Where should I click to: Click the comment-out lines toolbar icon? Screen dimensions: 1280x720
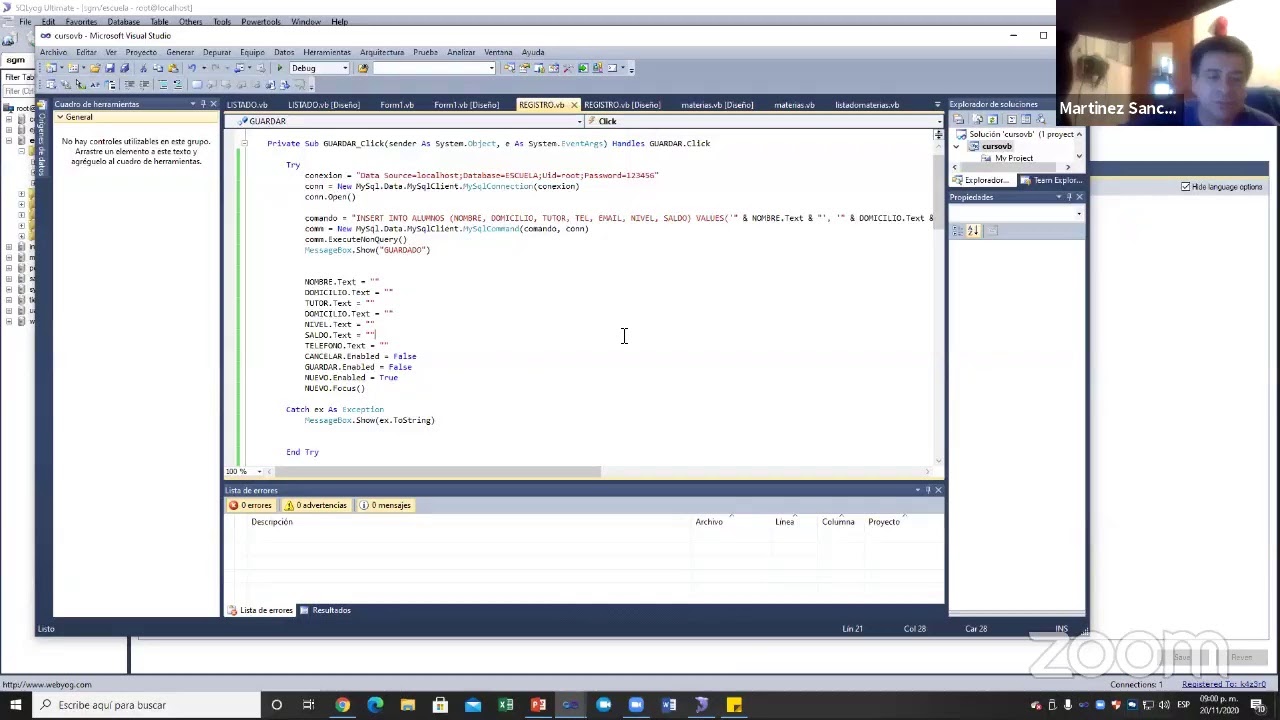coord(162,84)
